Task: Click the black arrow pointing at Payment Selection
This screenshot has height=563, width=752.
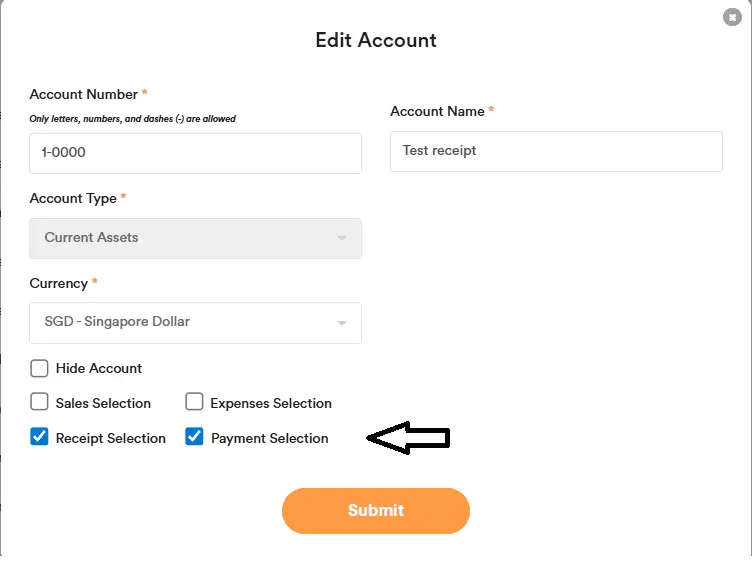Action: (x=409, y=438)
